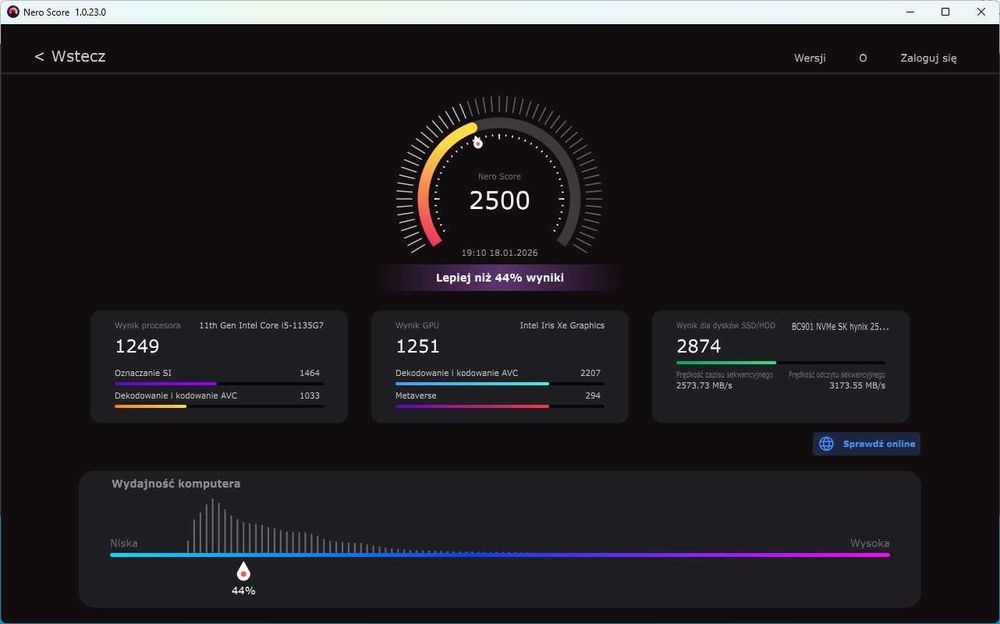This screenshot has height=624, width=1000.
Task: Click the Lepiej niż 44% wyniki banner
Action: [499, 278]
